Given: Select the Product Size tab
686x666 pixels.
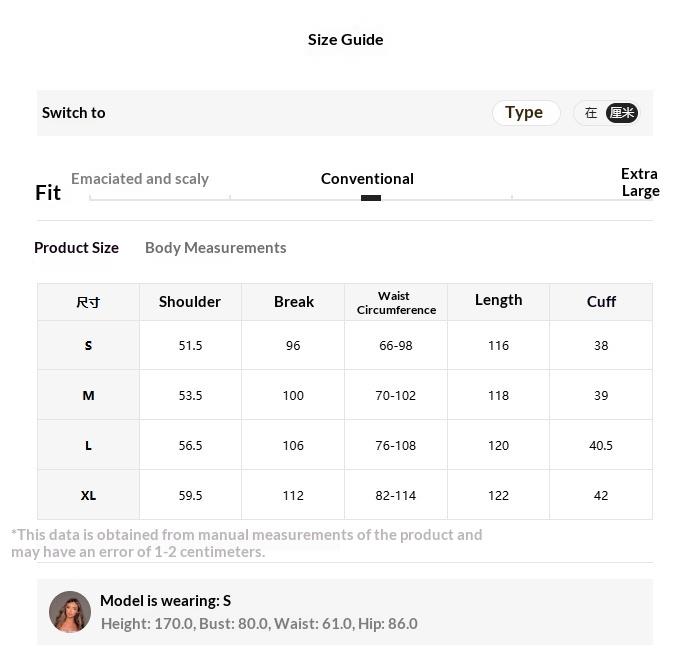Looking at the screenshot, I should (x=77, y=248).
